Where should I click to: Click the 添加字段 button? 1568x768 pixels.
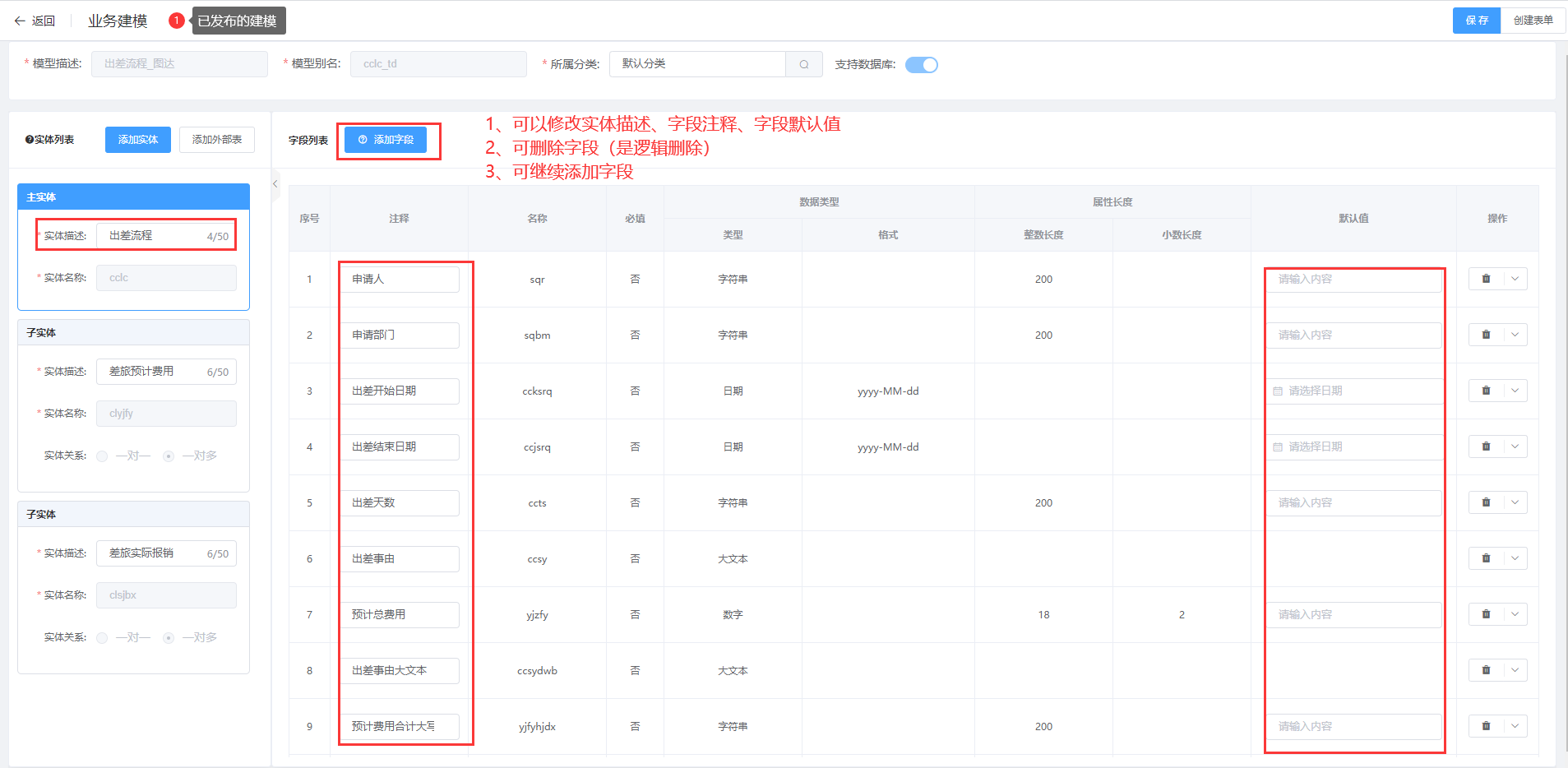point(386,140)
